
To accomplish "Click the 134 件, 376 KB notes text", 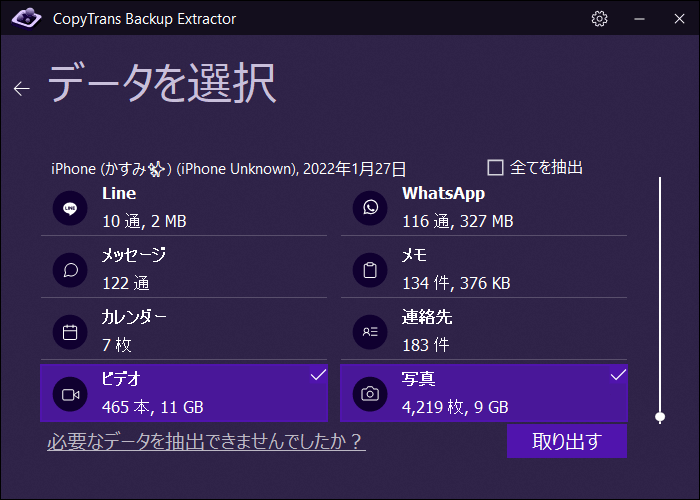I will click(x=456, y=283).
